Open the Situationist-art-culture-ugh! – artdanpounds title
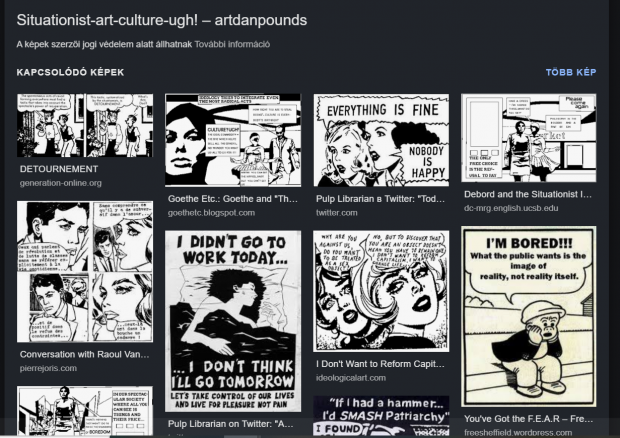Screen dimensions: 620x438 coord(162,20)
